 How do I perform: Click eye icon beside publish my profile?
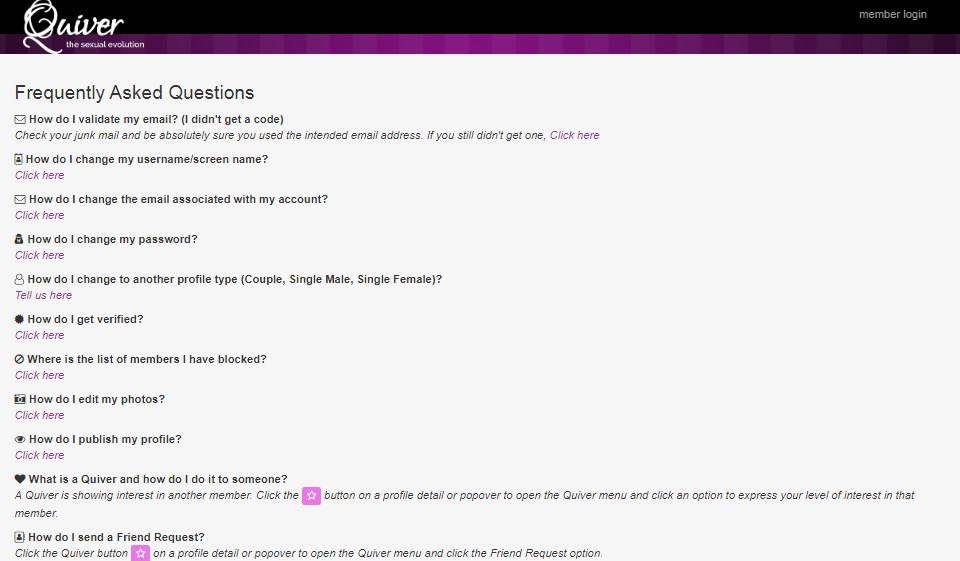point(20,439)
